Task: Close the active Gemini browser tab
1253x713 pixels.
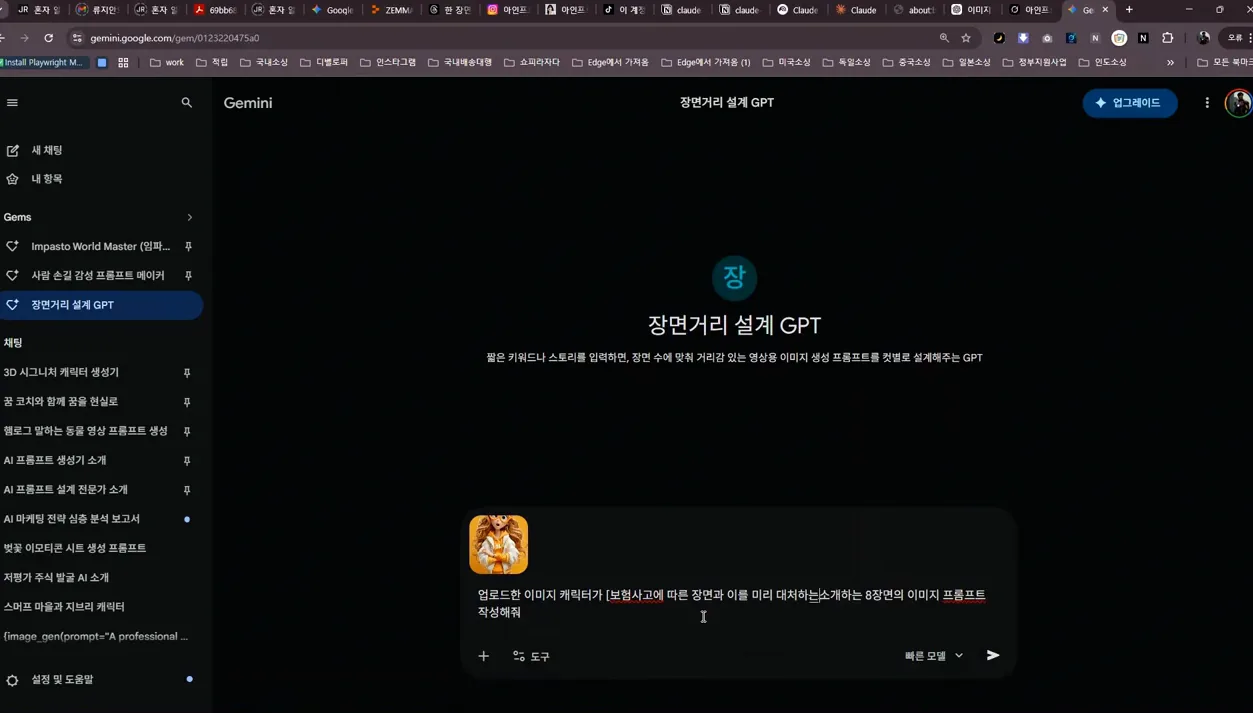Action: click(1105, 10)
